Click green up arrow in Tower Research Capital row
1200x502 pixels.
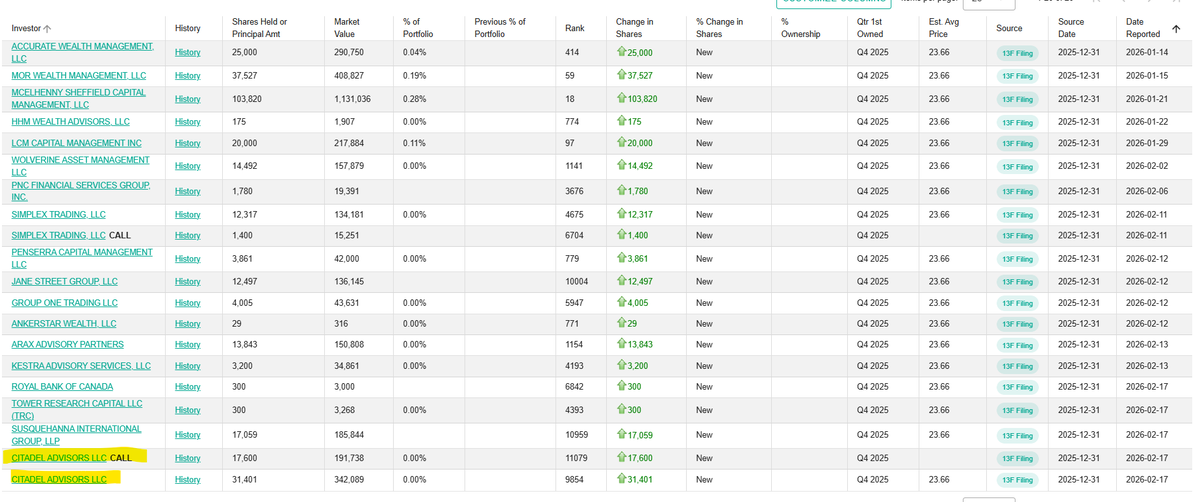pyautogui.click(x=622, y=409)
